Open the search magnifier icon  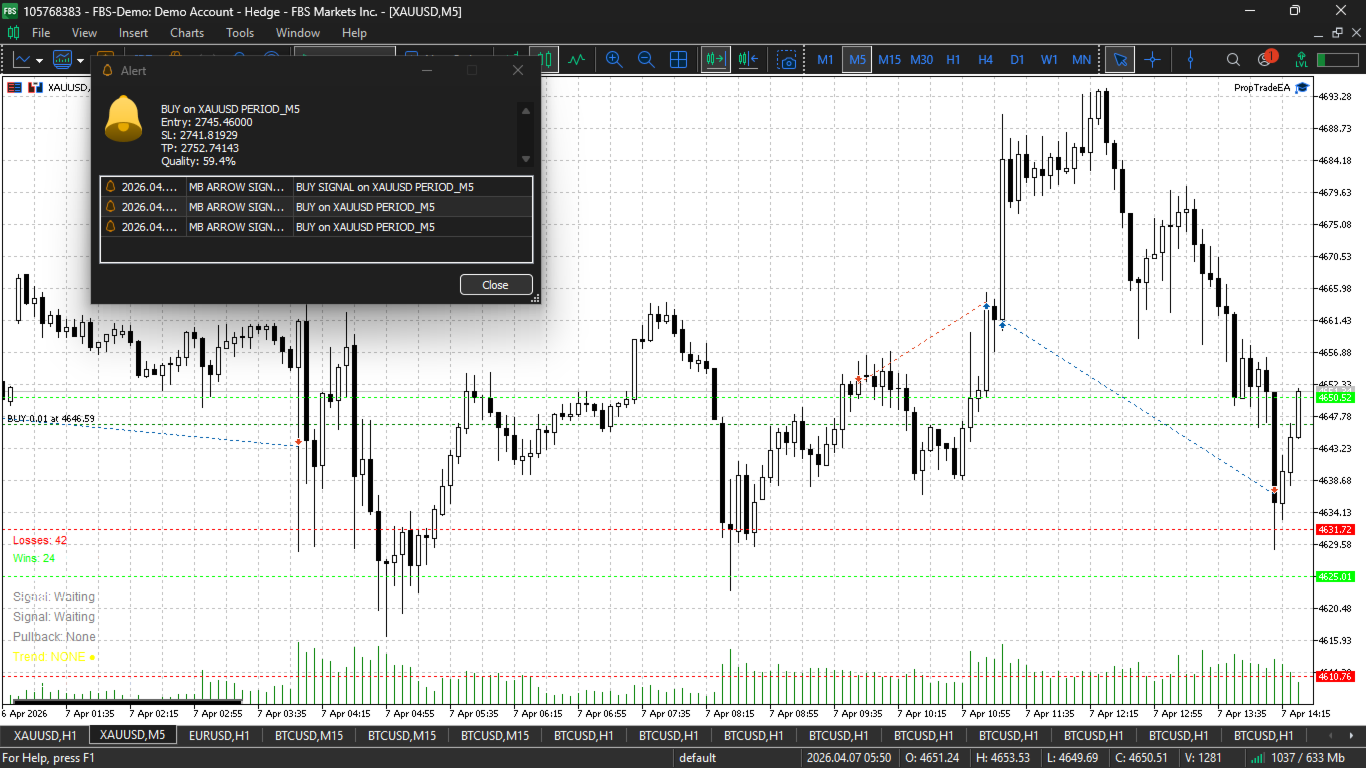pyautogui.click(x=1233, y=60)
